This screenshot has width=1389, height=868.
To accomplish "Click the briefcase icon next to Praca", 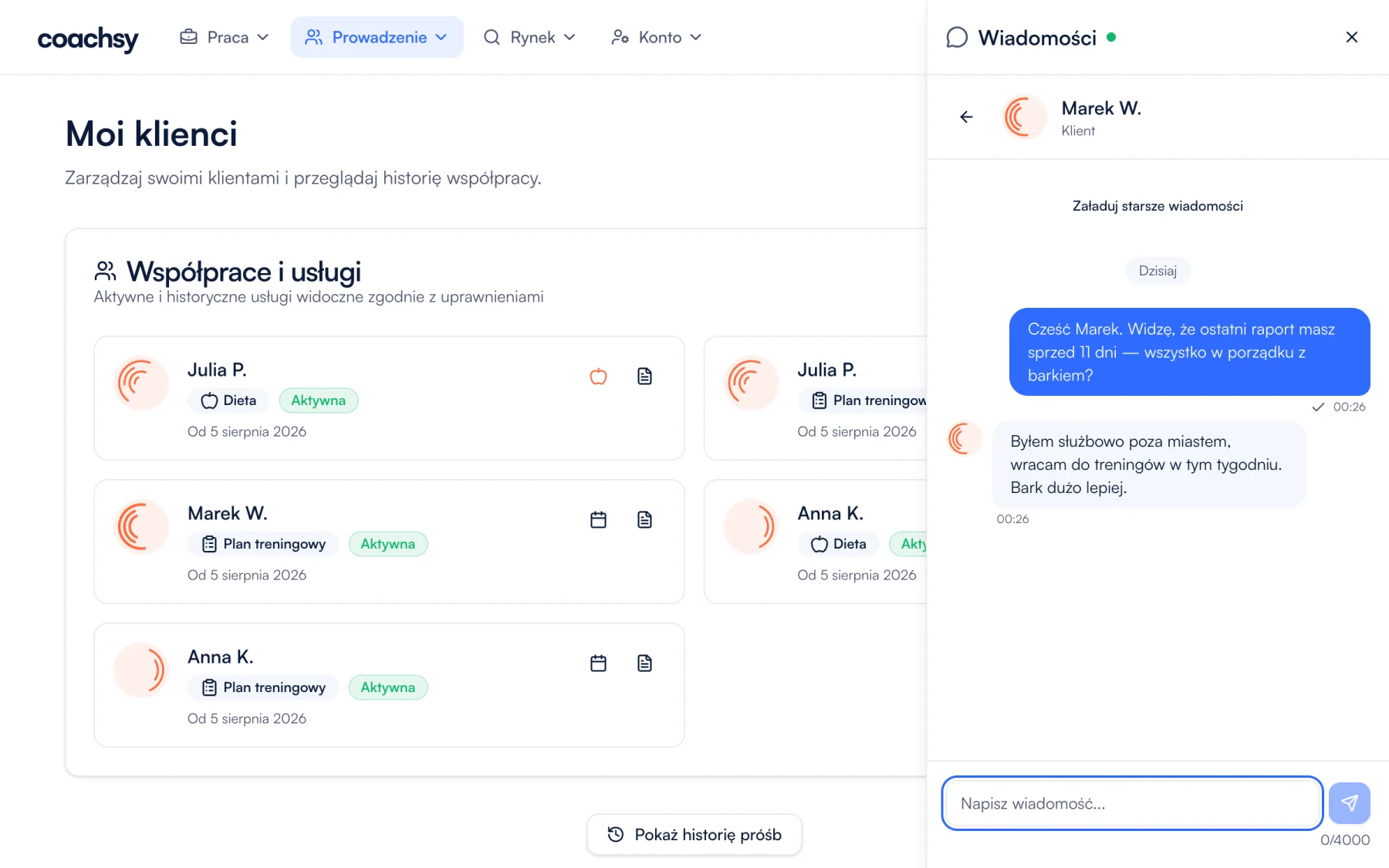I will [188, 37].
